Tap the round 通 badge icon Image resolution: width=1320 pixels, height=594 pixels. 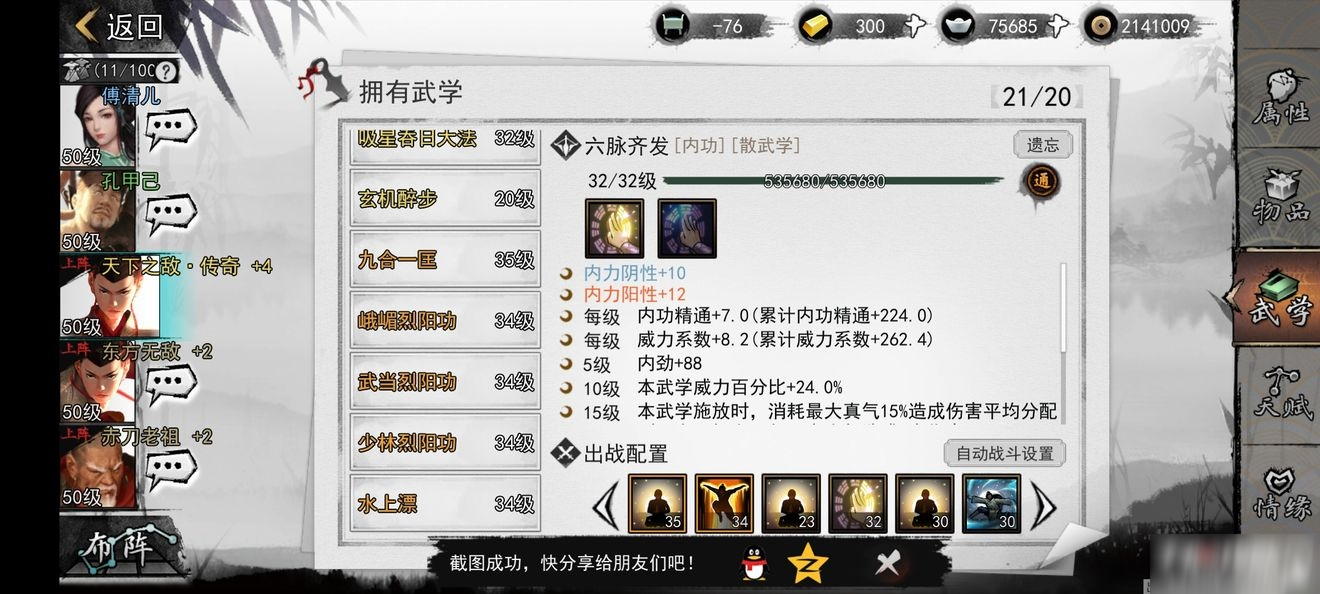(x=1040, y=182)
